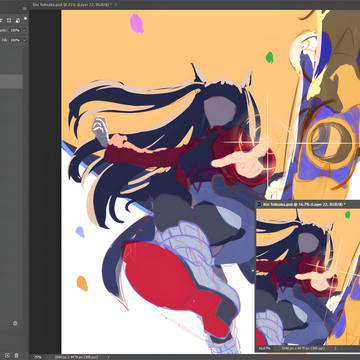This screenshot has height=360, width=360.
Task: Click the Fill percentage value field
Action: 15,40
